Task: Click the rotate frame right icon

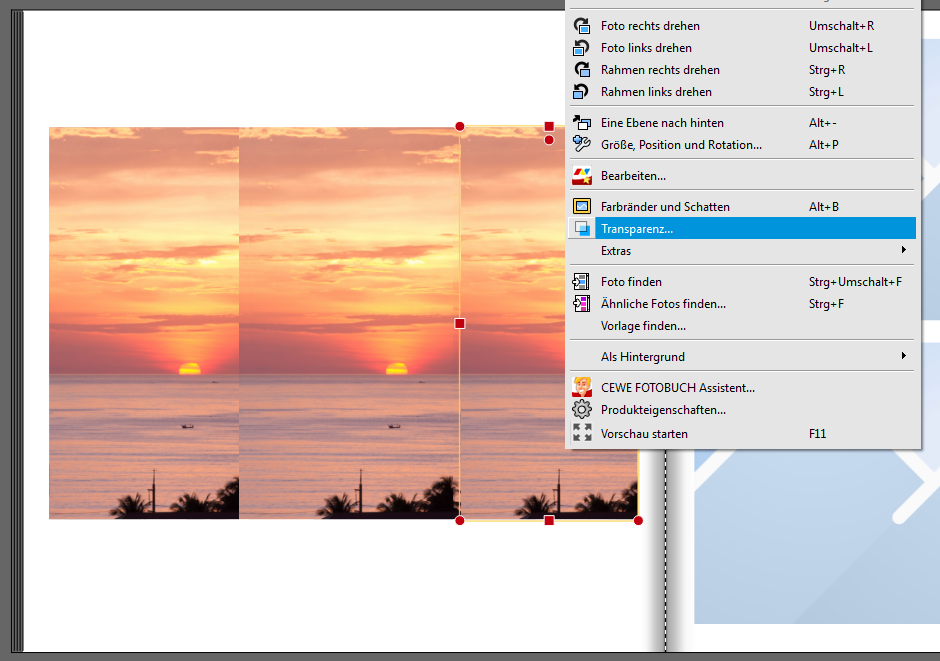Action: (x=581, y=70)
